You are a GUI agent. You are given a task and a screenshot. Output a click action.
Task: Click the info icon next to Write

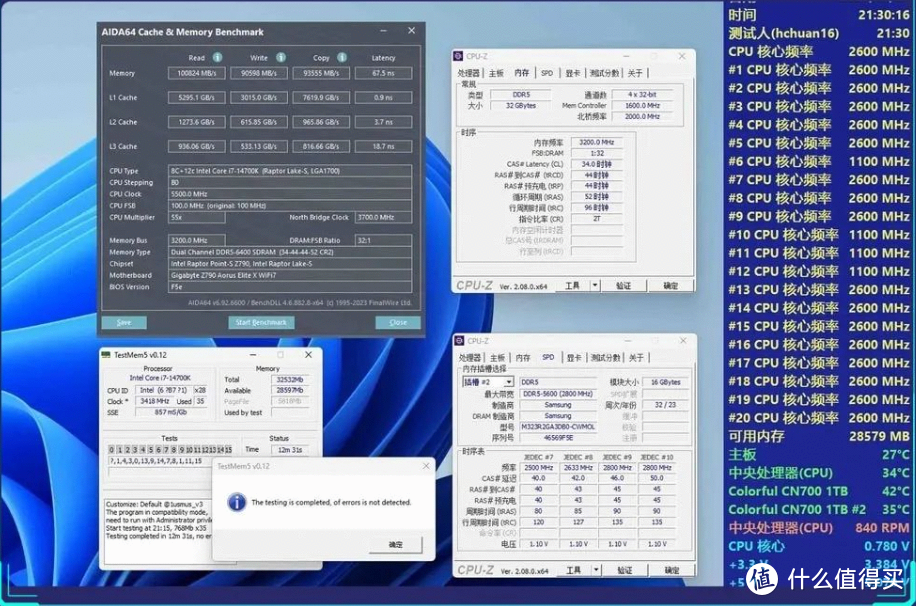tap(281, 57)
